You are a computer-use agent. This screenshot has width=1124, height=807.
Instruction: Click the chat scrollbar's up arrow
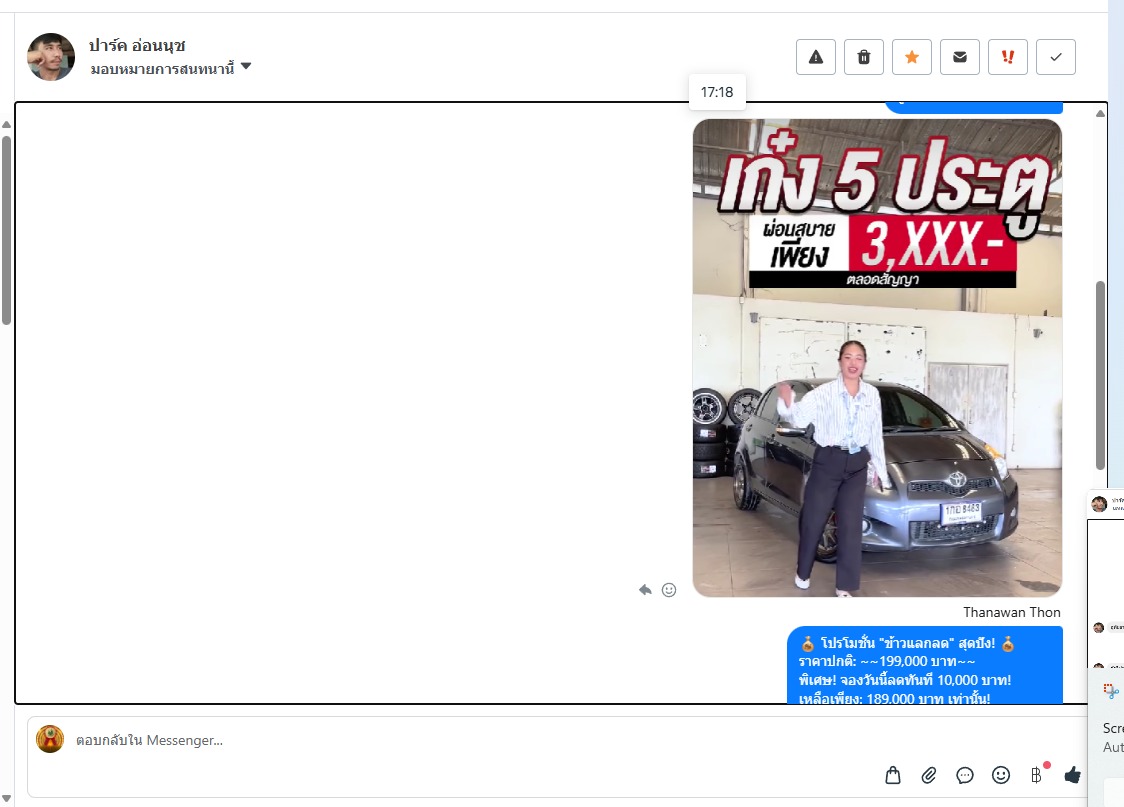(x=1101, y=114)
